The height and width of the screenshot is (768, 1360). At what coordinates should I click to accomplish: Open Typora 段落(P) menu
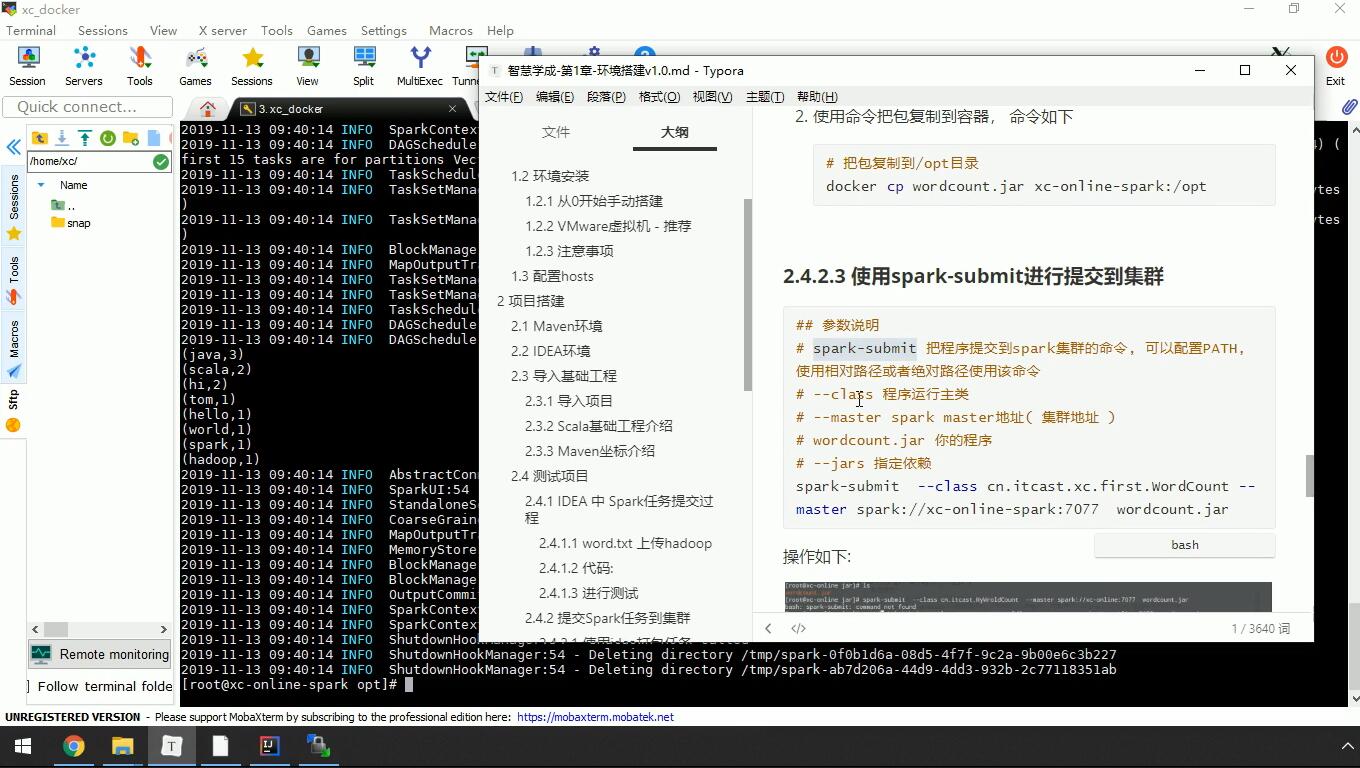pos(606,97)
